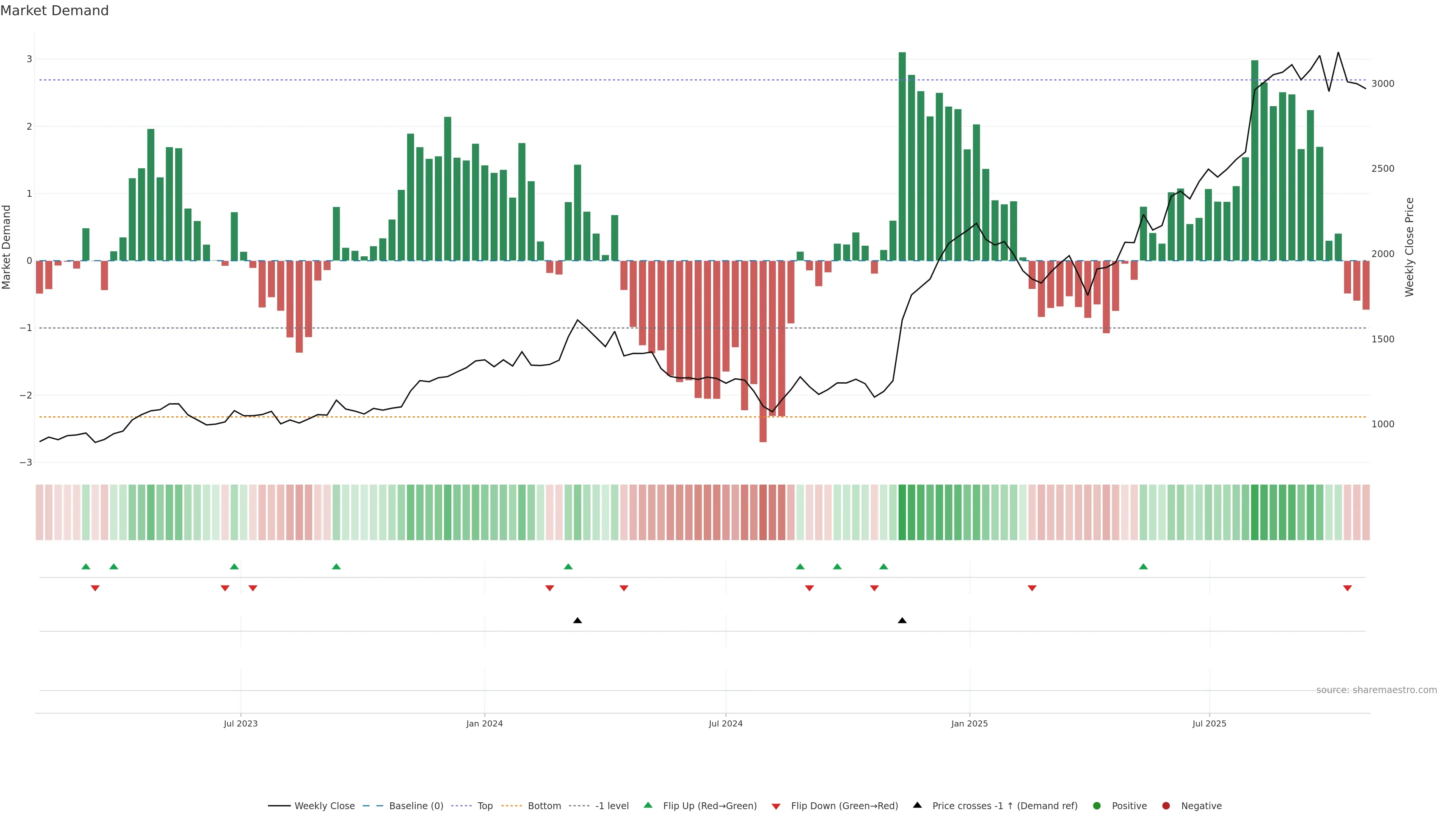Click the Flip Up green triangle legend icon
Viewport: 1456px width, 819px height.
pos(648,805)
